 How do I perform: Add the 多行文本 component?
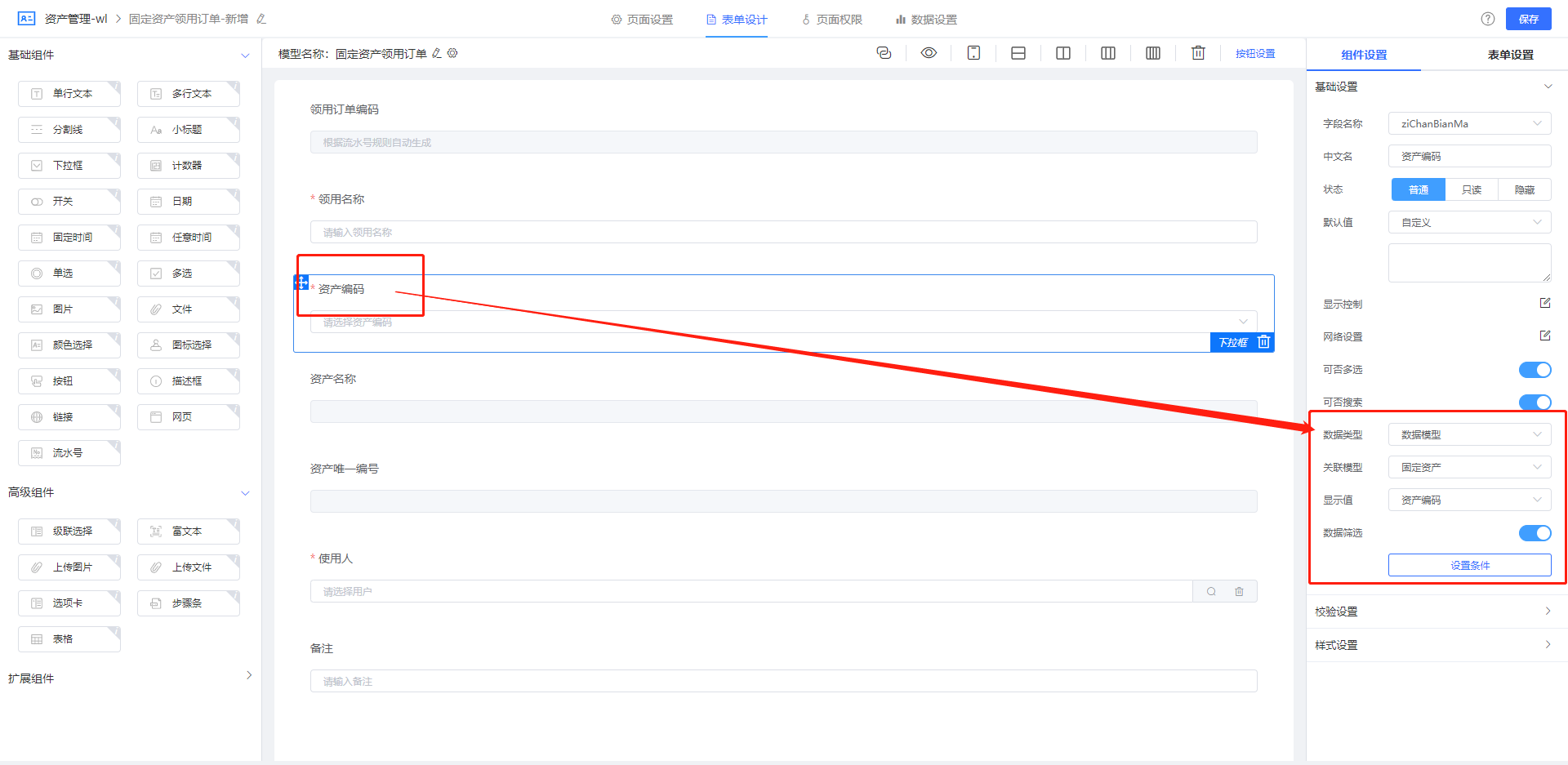pyautogui.click(x=189, y=94)
